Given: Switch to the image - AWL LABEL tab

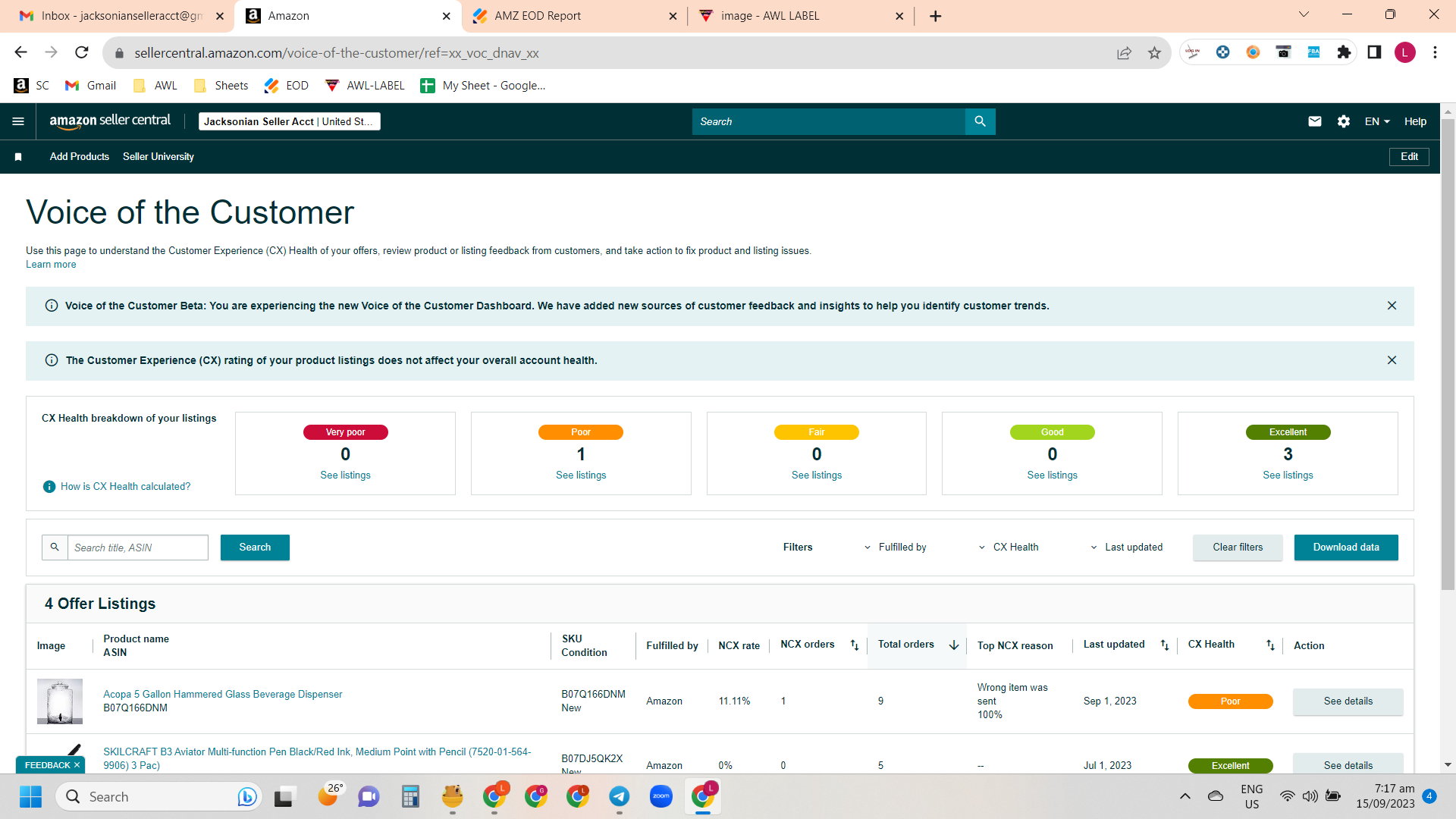Looking at the screenshot, I should click(x=801, y=16).
